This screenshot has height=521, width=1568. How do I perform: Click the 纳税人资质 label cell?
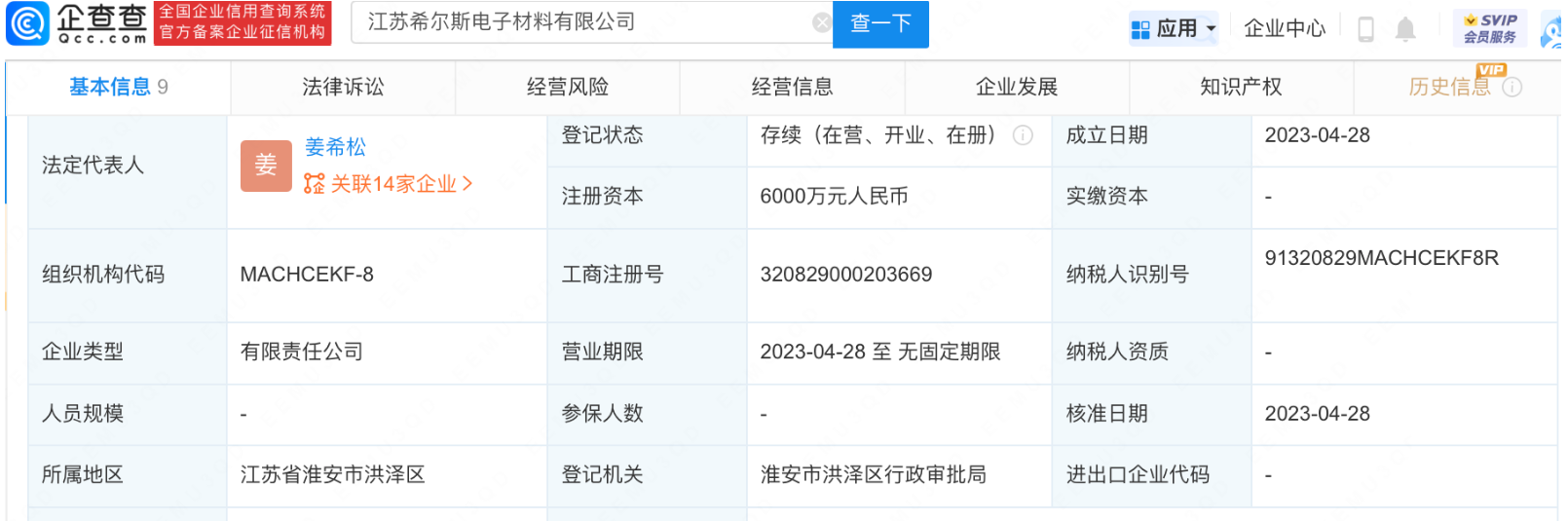[x=1152, y=353]
